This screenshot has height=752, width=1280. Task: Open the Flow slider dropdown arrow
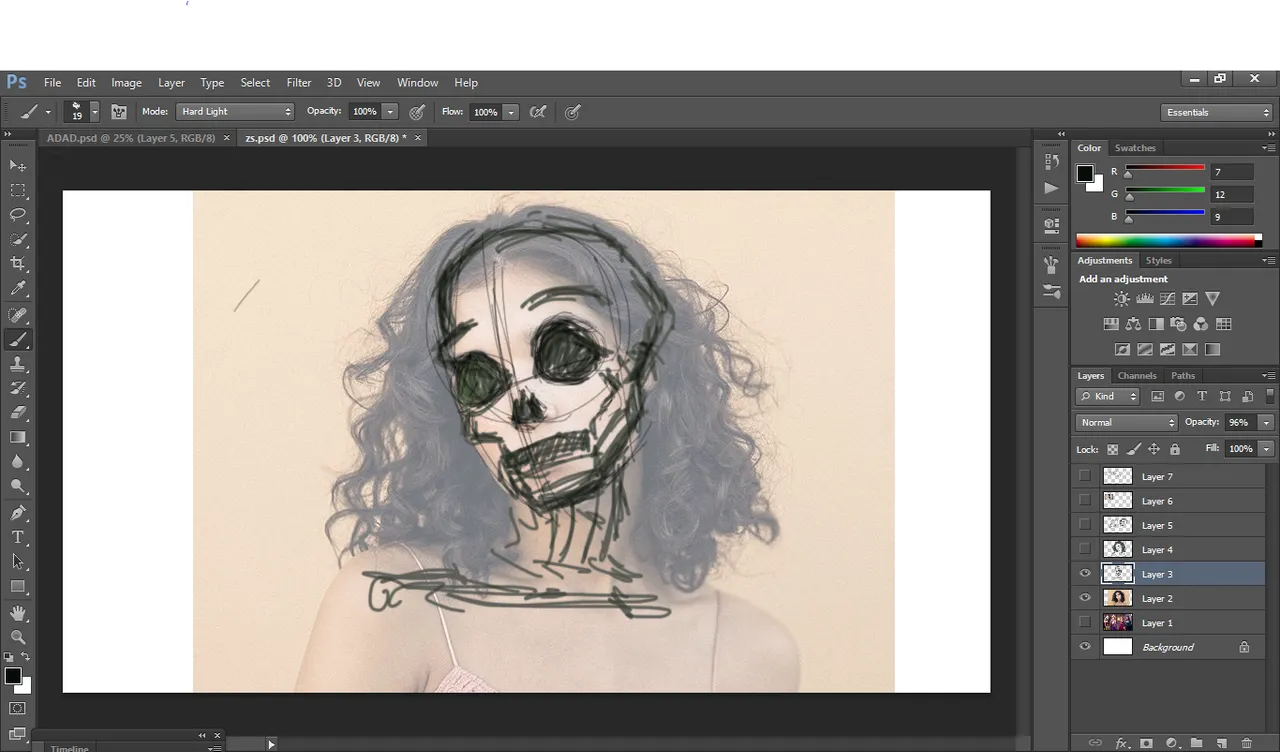pos(511,112)
